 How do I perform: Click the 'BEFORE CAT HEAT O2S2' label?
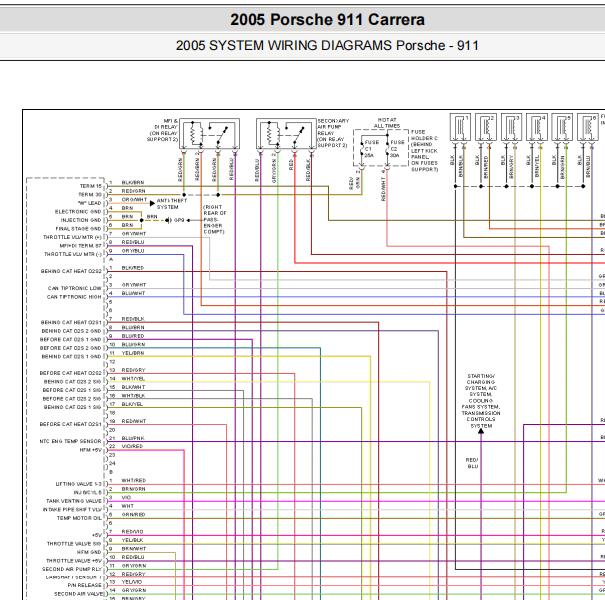pos(71,373)
